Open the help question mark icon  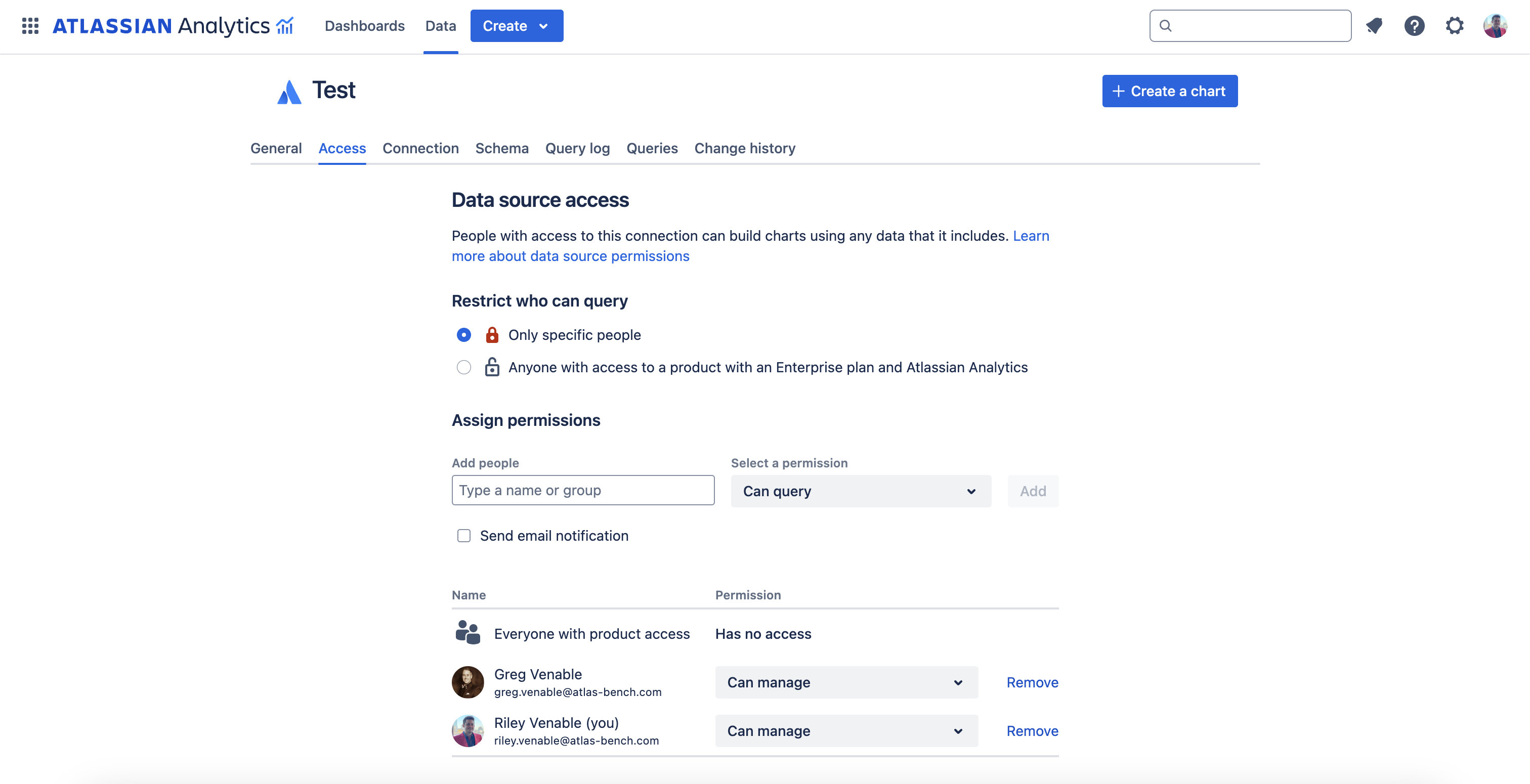(1414, 25)
